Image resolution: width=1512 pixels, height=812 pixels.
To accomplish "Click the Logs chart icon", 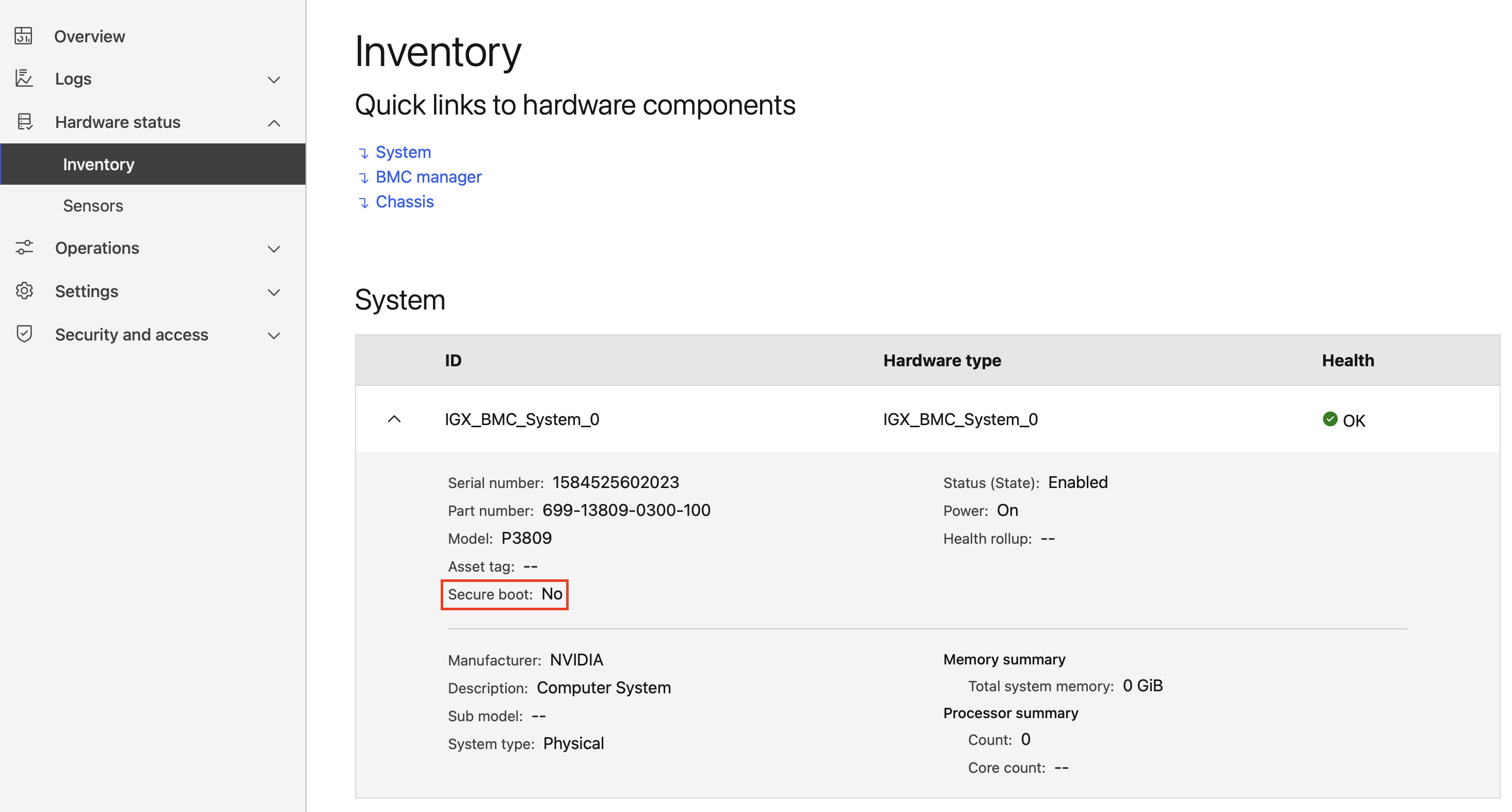I will [x=23, y=78].
